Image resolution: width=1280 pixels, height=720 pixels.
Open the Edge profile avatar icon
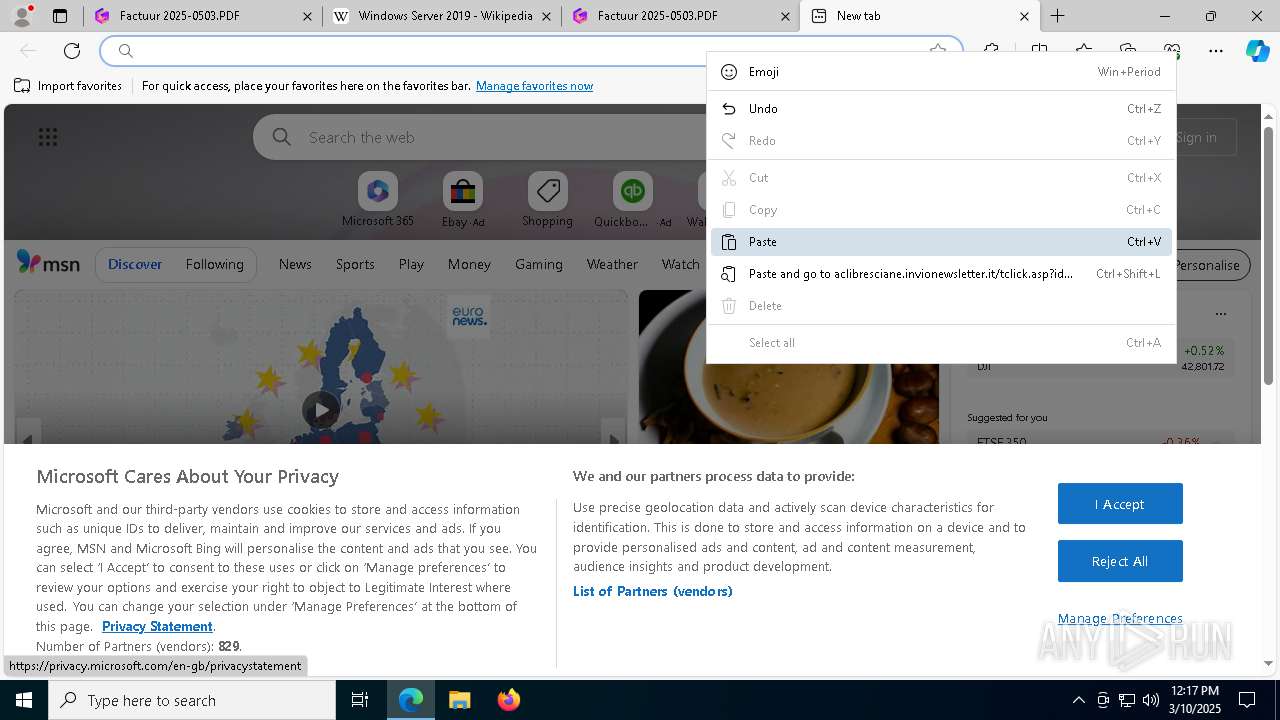pos(22,15)
